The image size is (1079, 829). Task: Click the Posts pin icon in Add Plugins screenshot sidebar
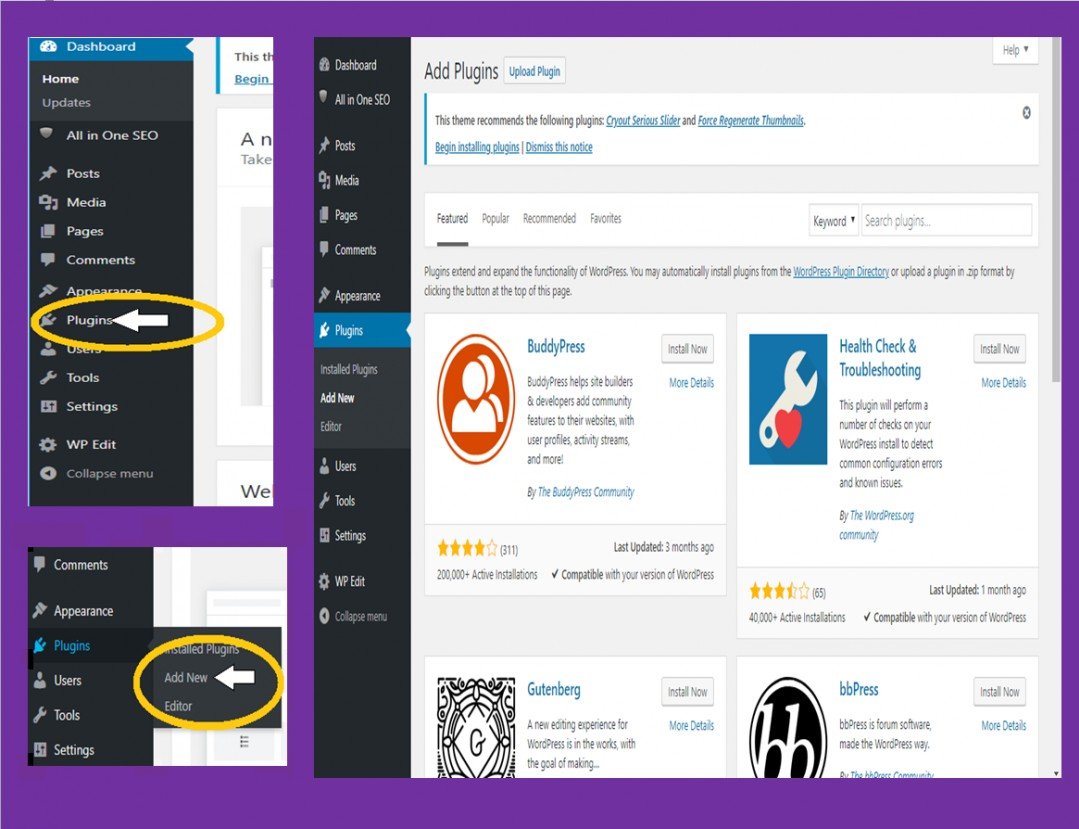point(325,145)
